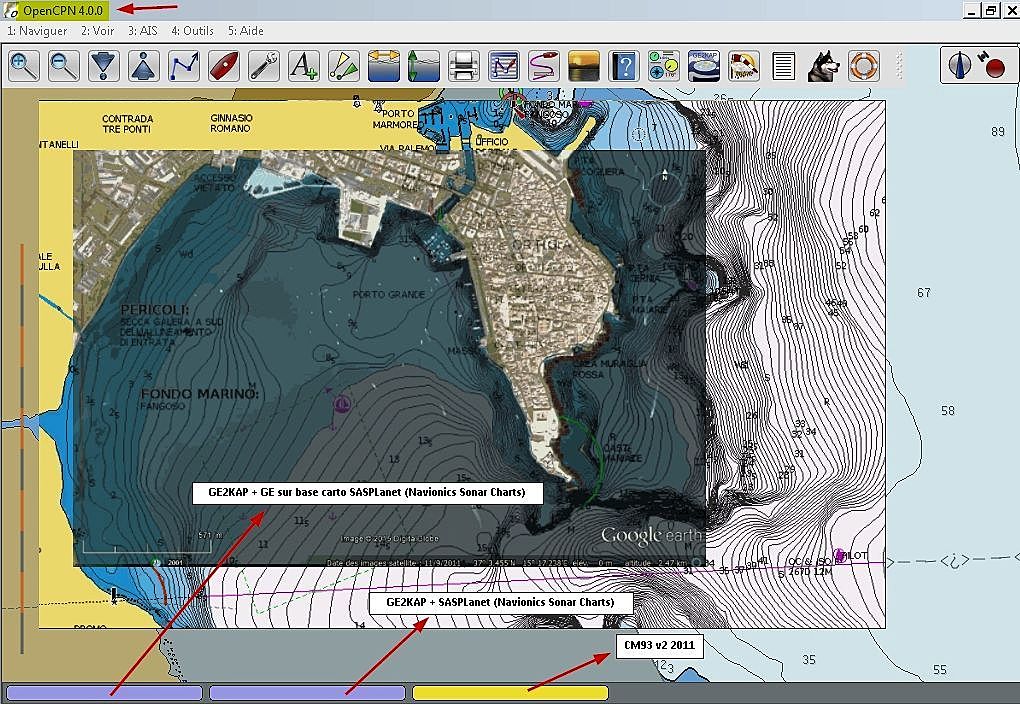Open Options with the wrench icon

(x=264, y=66)
